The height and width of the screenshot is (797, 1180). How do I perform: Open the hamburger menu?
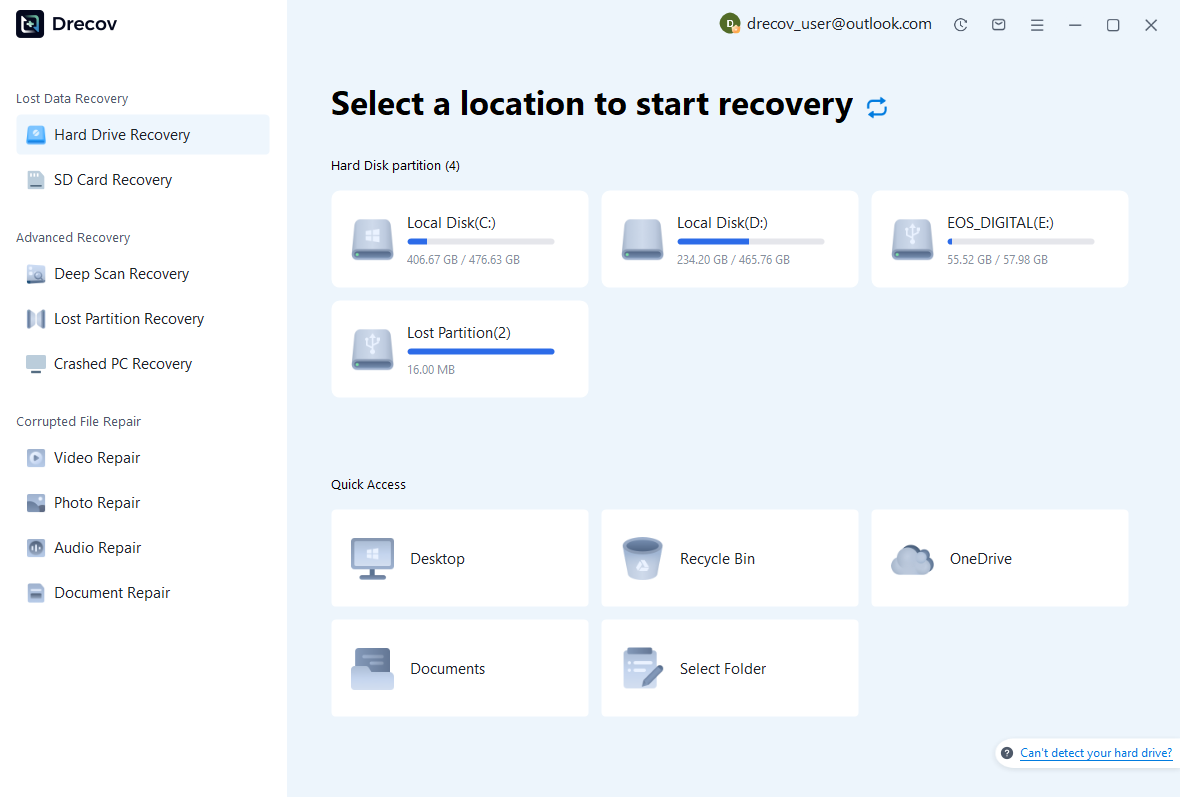pos(1037,24)
